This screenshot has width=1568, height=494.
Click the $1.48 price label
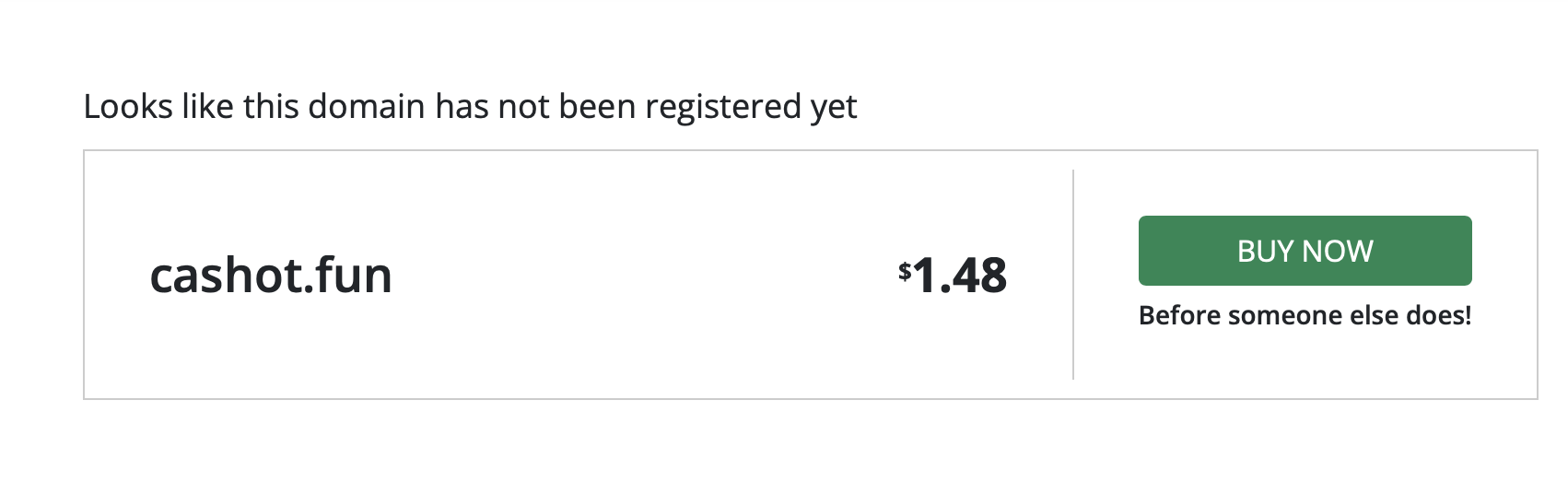click(x=954, y=275)
